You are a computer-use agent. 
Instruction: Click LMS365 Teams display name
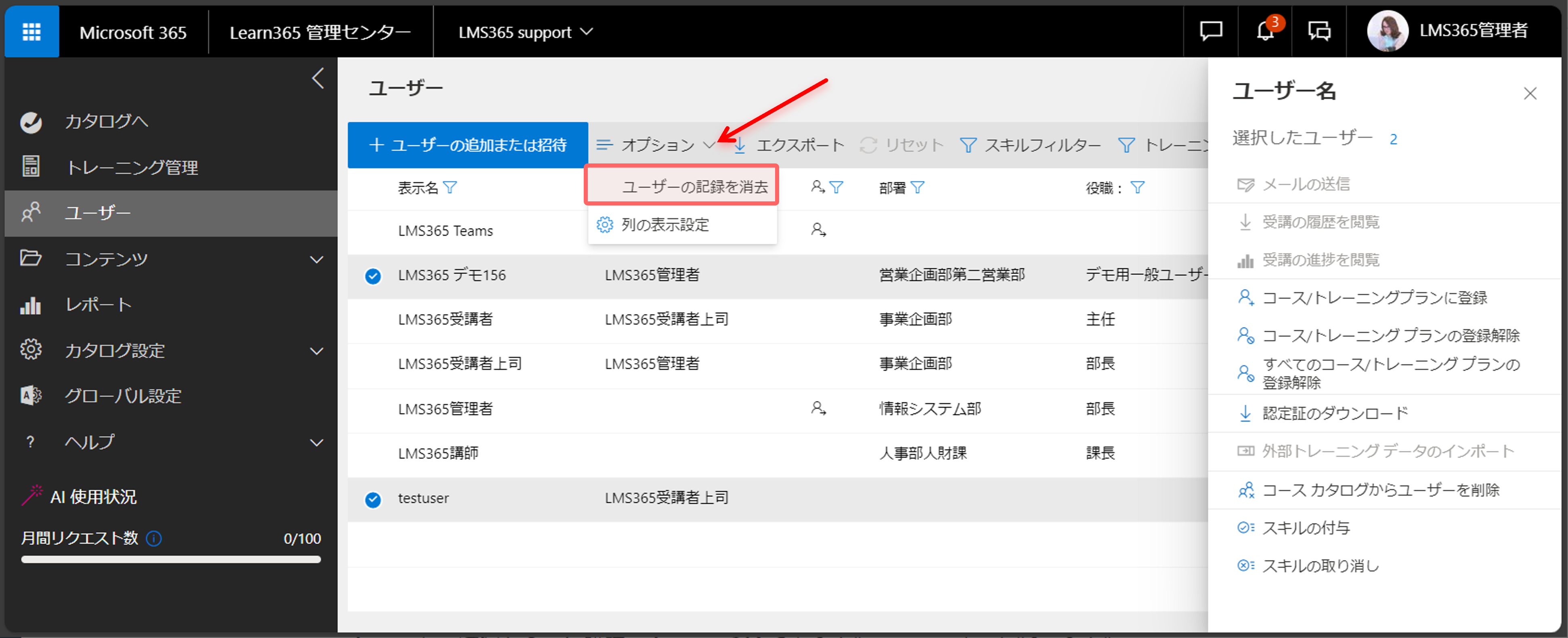pyautogui.click(x=445, y=230)
